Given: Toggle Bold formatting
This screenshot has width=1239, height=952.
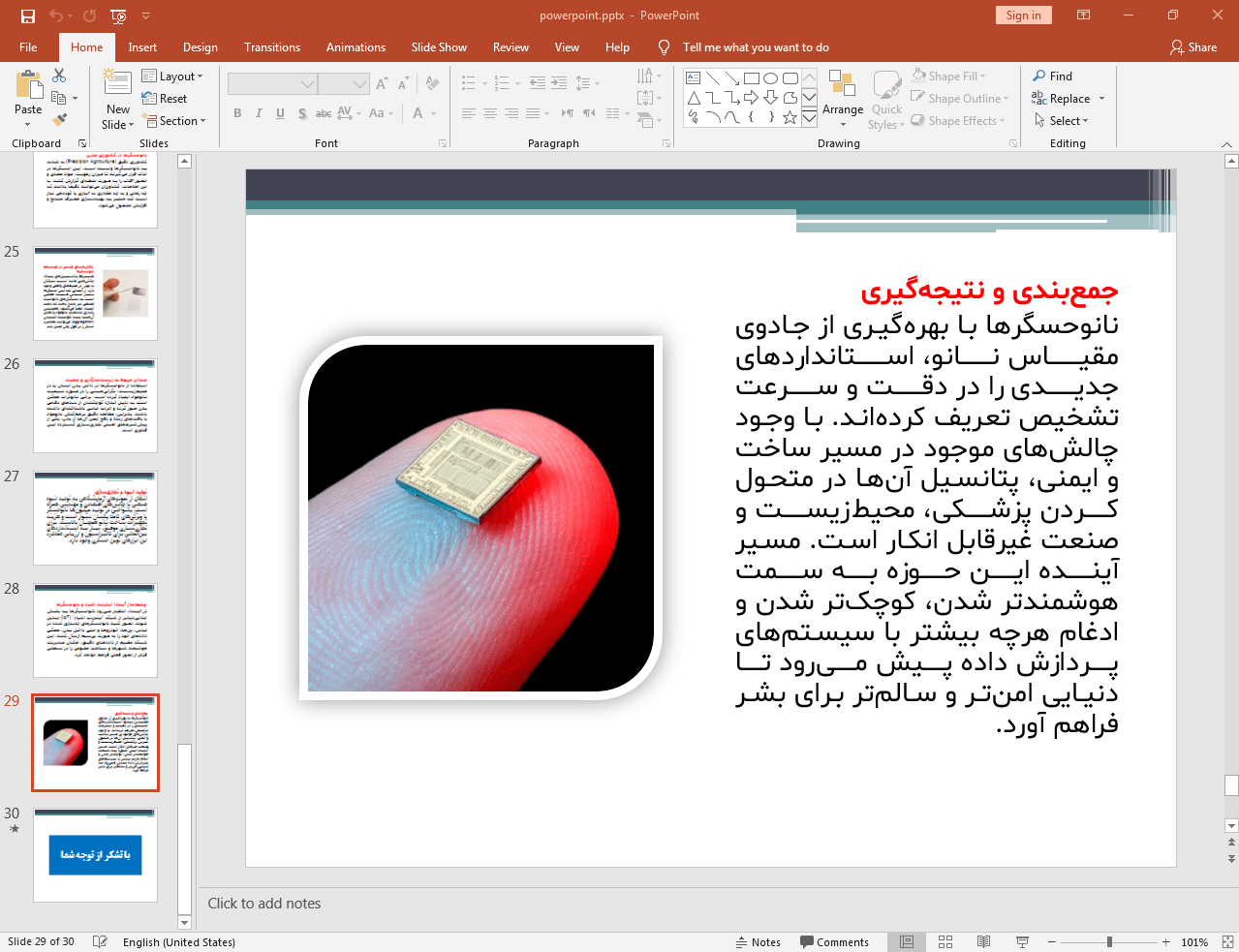Looking at the screenshot, I should point(237,113).
